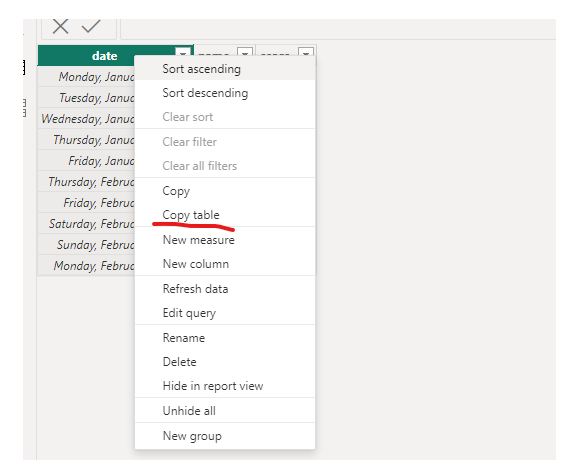
Task: Click the greyed Clear sort entry
Action: point(225,117)
